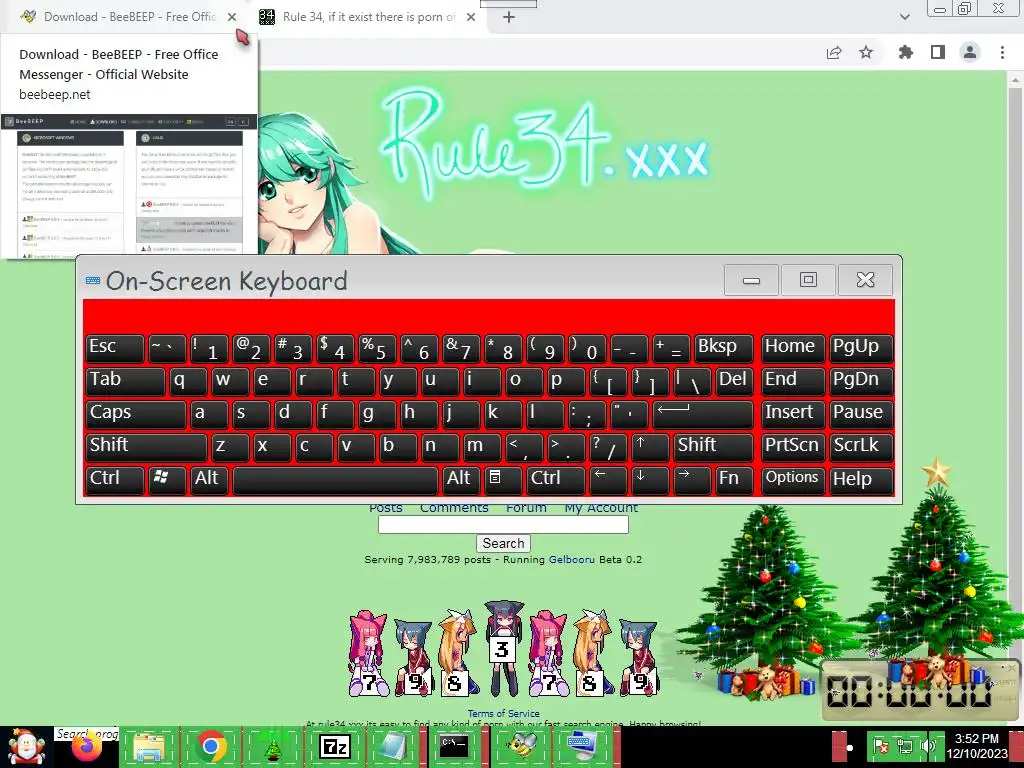Toggle the Caps lock key
The image size is (1024, 768).
pyautogui.click(x=136, y=414)
